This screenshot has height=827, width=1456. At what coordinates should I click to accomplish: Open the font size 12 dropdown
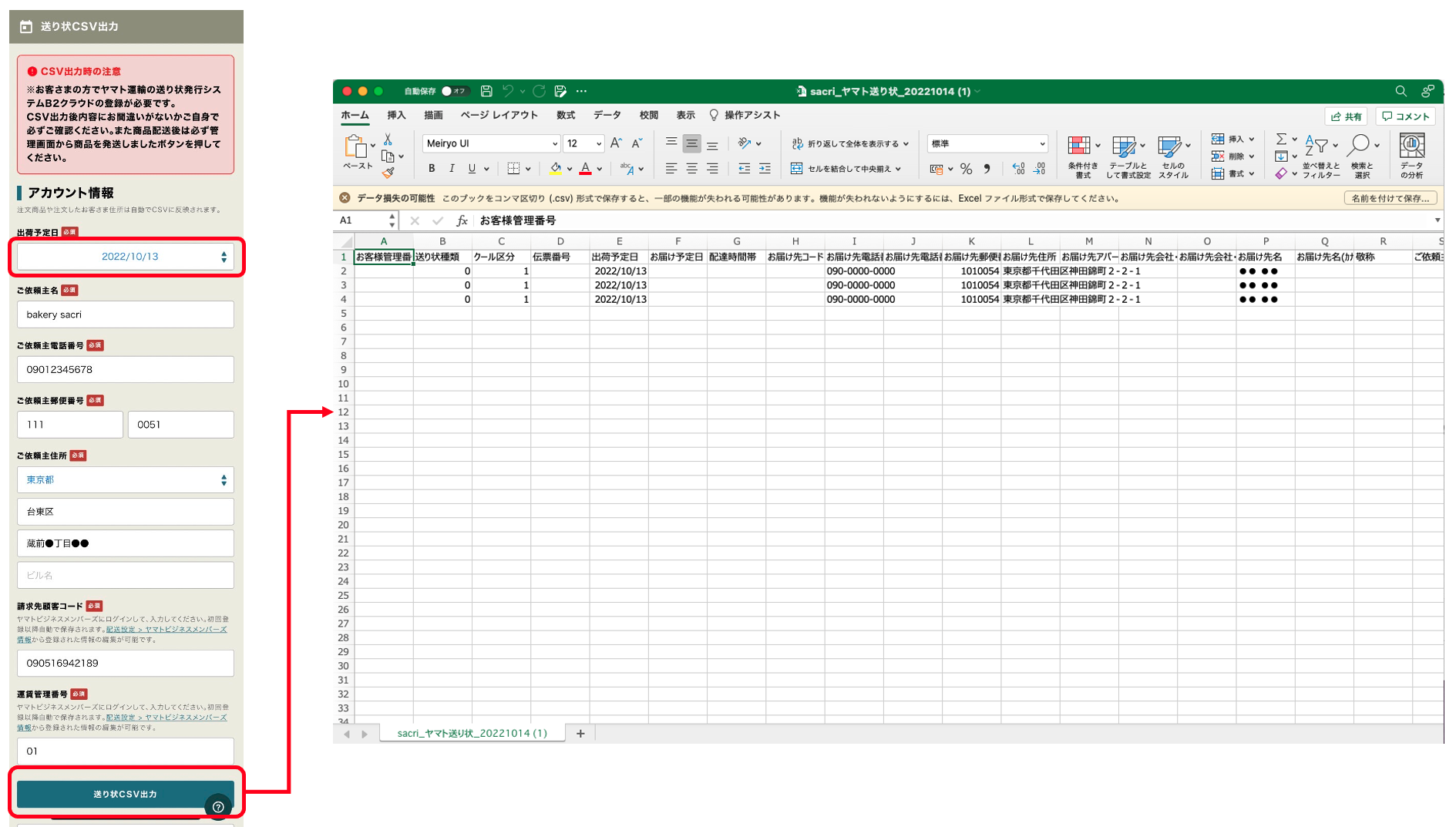tap(598, 143)
